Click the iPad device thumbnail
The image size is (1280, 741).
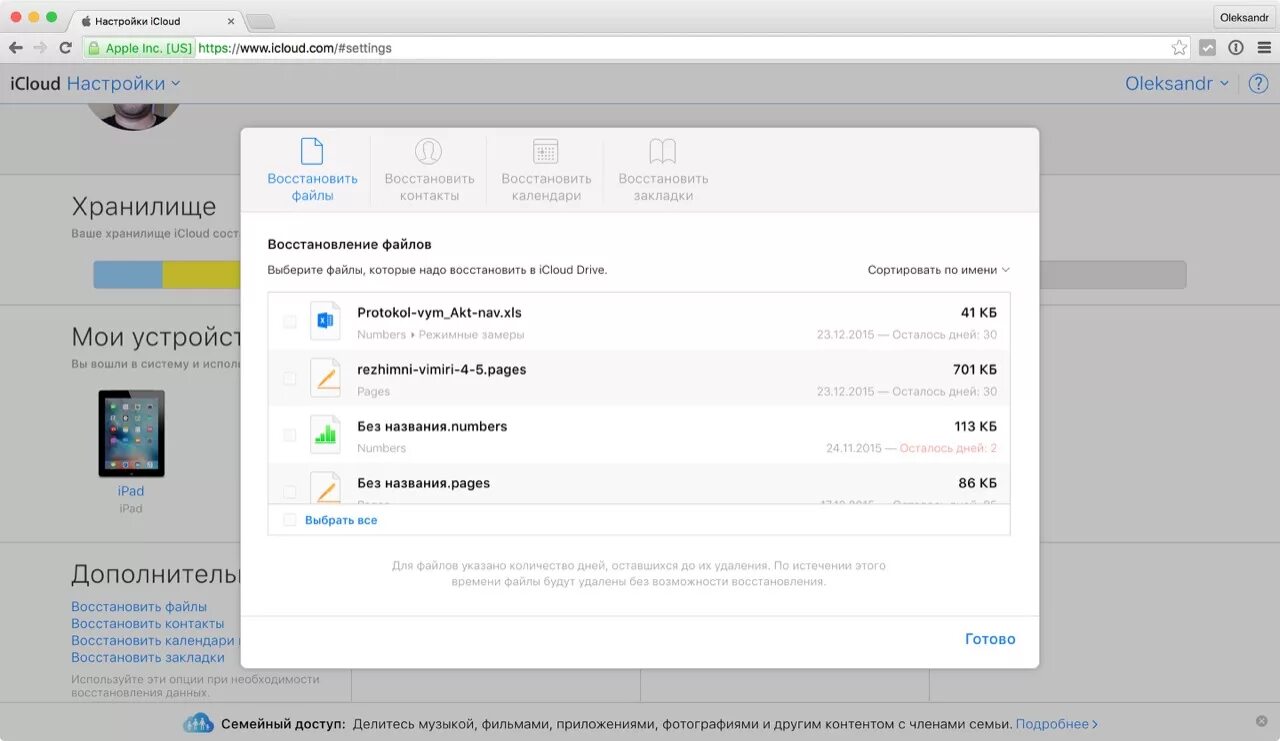131,433
